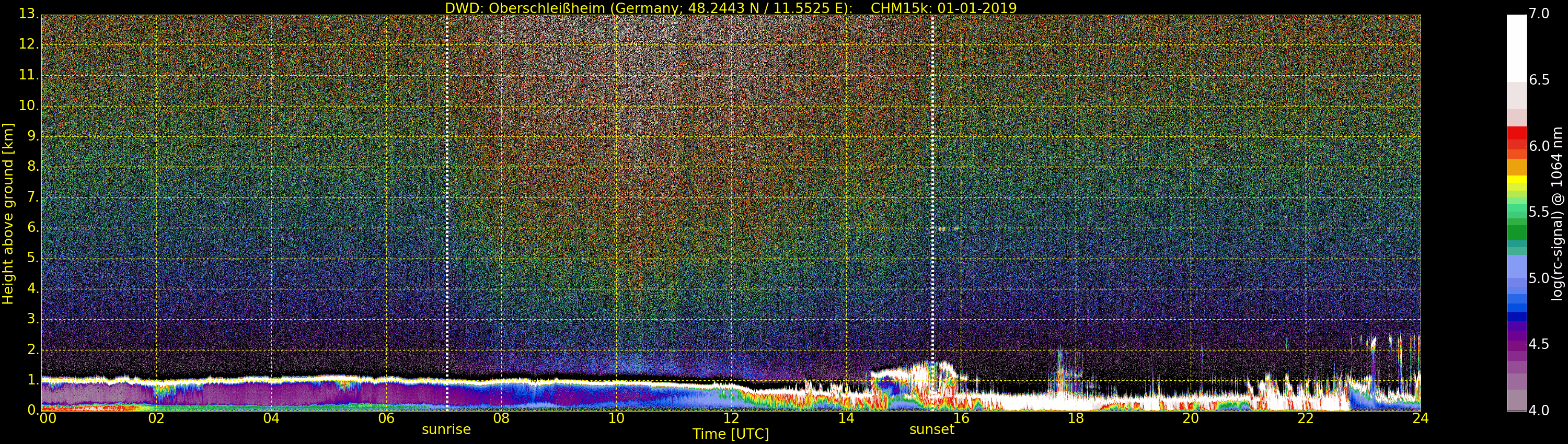Click the height tick label '3.'
Screen dimensions: 1568x444
click(32, 318)
